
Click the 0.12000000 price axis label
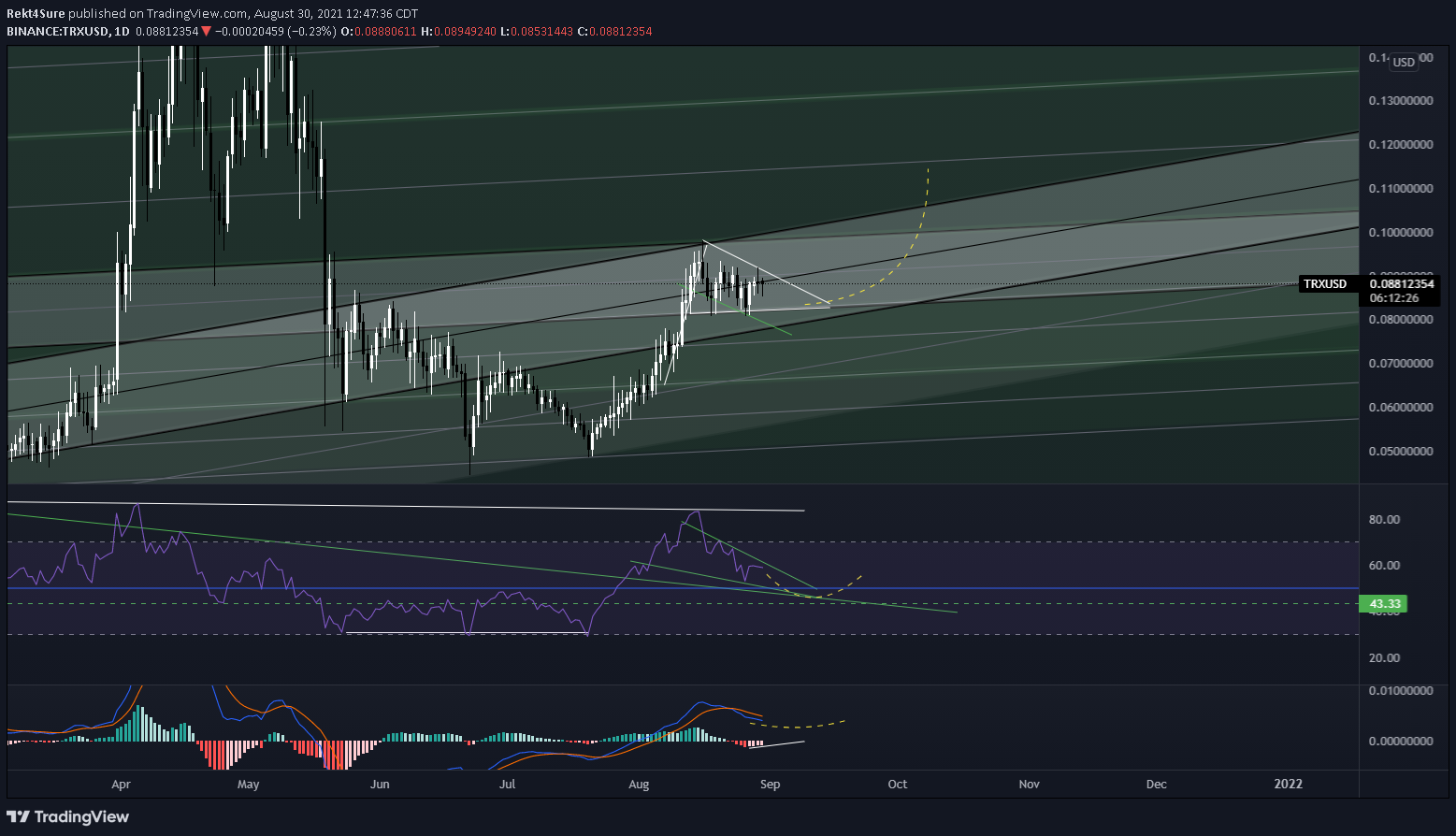(x=1400, y=144)
